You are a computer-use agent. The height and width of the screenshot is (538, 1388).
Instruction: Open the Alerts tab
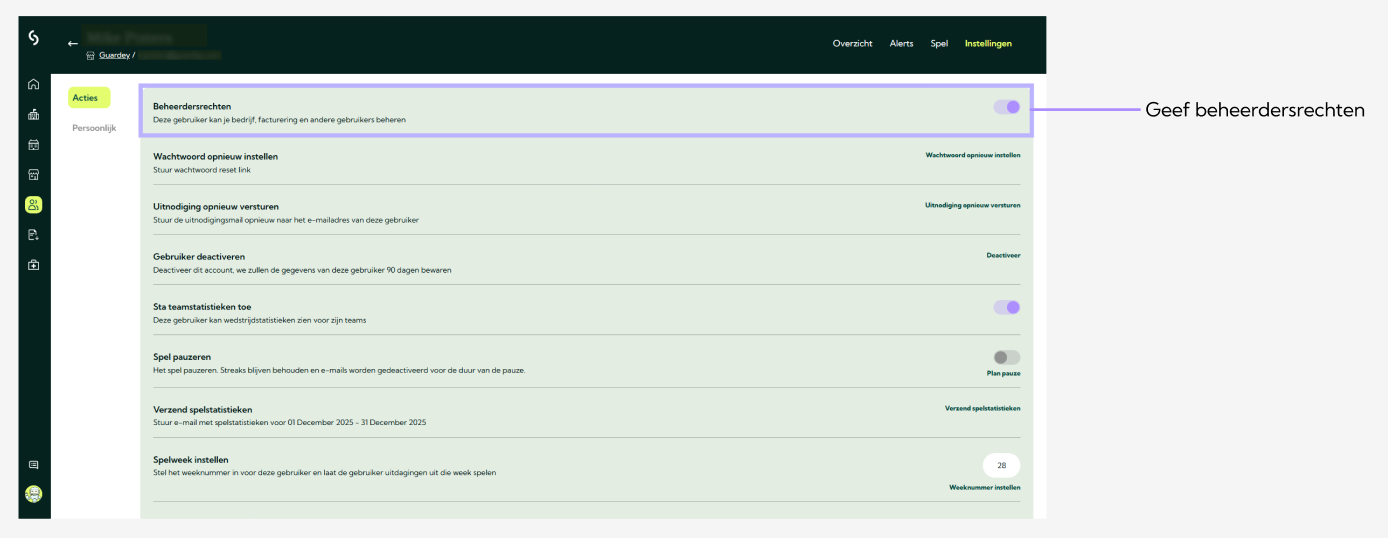[x=901, y=44]
